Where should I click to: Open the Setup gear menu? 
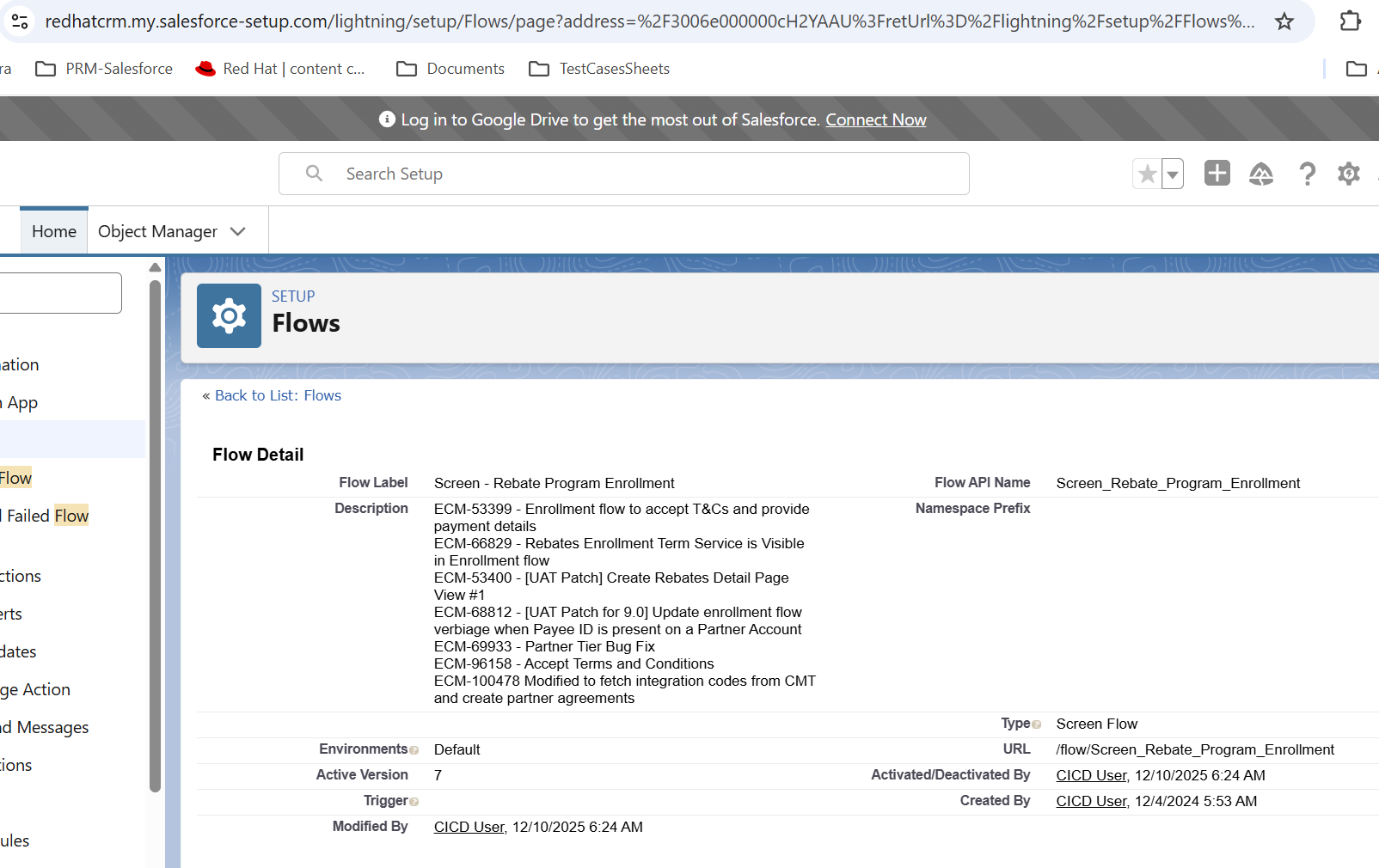[x=1349, y=174]
